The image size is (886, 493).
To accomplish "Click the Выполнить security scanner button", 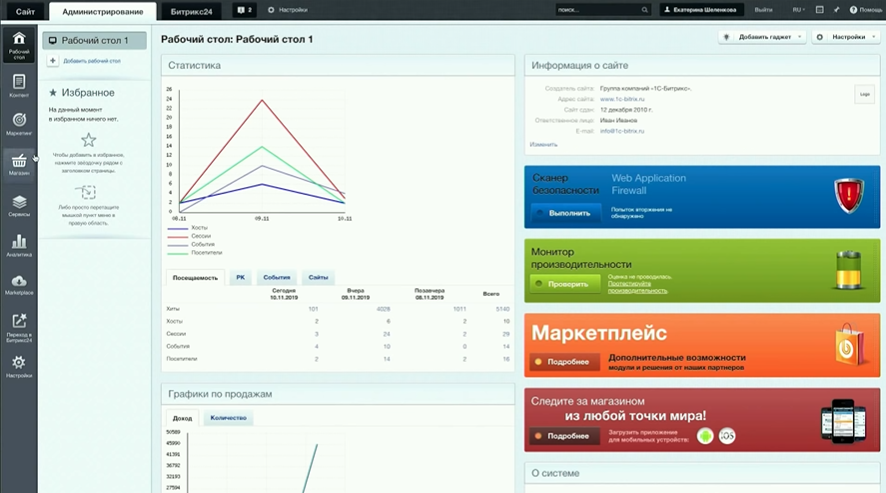I will (564, 213).
